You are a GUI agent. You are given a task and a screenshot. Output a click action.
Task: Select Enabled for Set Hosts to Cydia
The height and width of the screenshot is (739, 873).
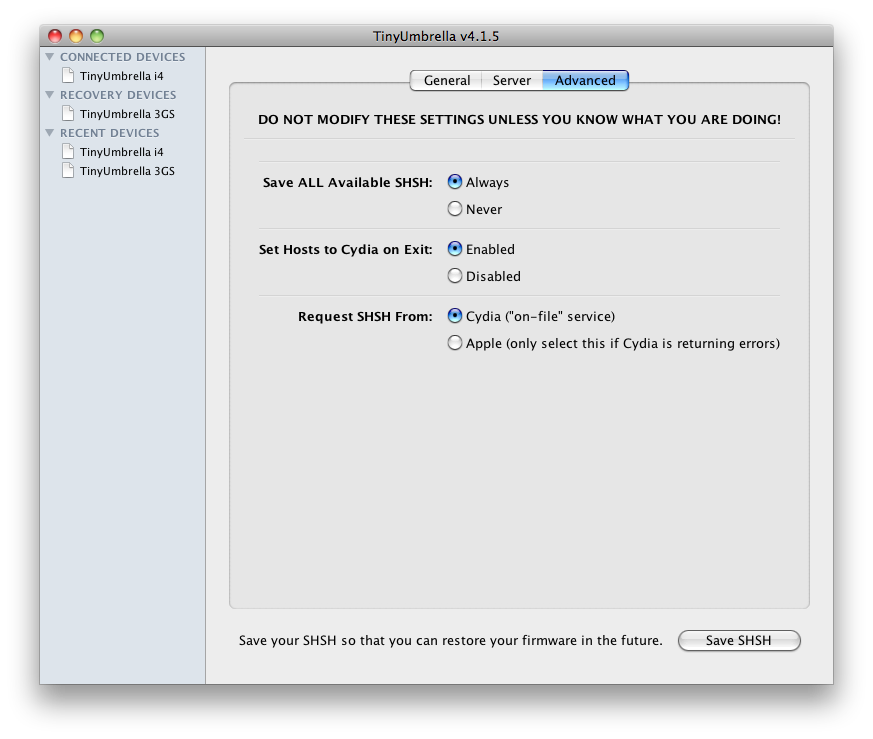point(455,248)
